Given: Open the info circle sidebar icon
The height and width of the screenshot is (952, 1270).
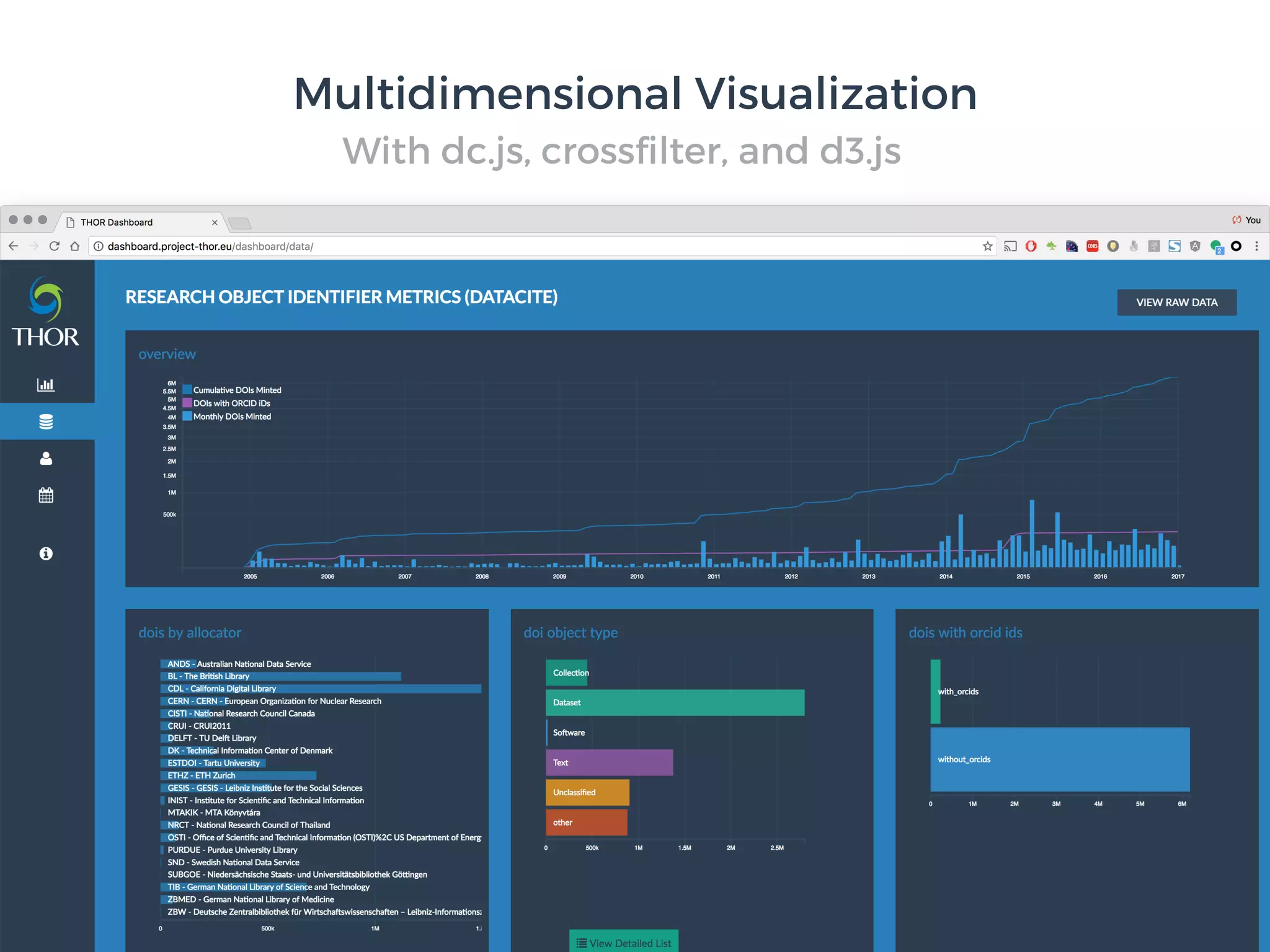Looking at the screenshot, I should [46, 553].
